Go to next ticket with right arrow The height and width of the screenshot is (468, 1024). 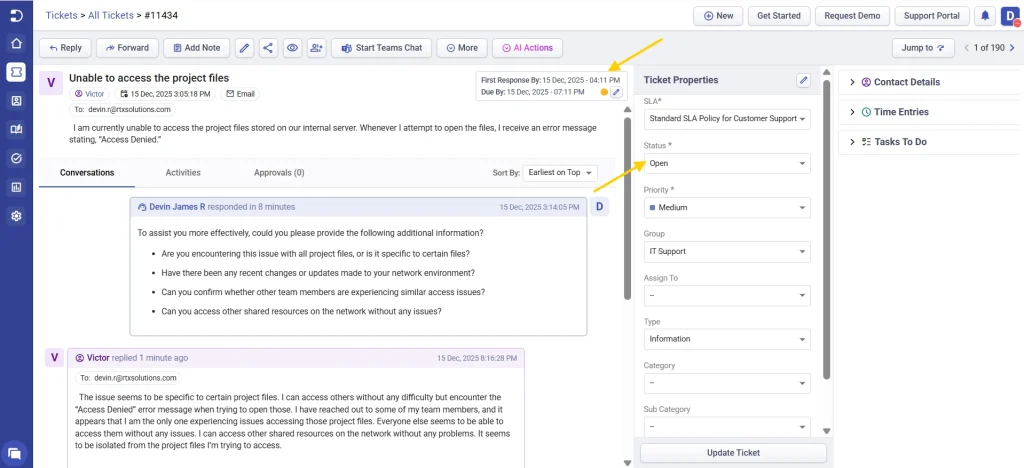point(1012,48)
